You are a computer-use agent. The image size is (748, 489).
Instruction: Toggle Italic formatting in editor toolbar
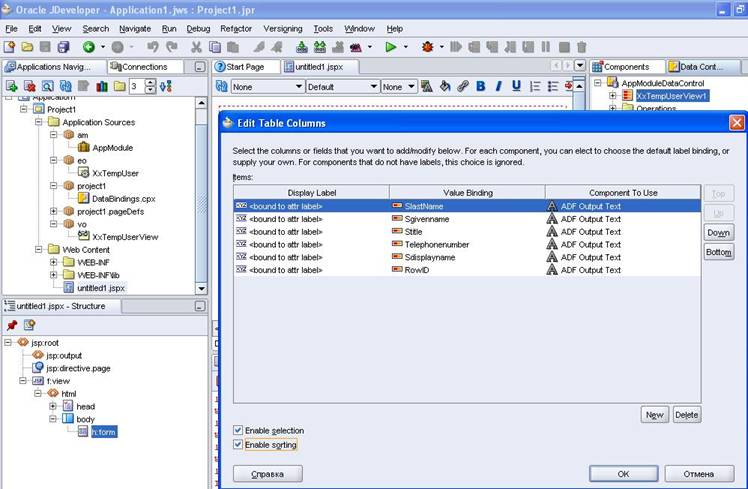[499, 86]
